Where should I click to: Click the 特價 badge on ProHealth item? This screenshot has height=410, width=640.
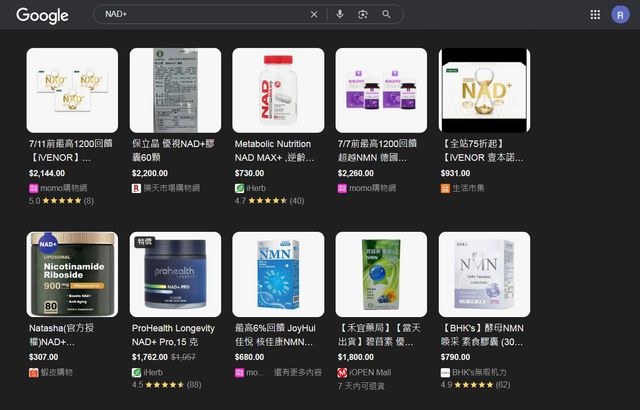point(144,242)
